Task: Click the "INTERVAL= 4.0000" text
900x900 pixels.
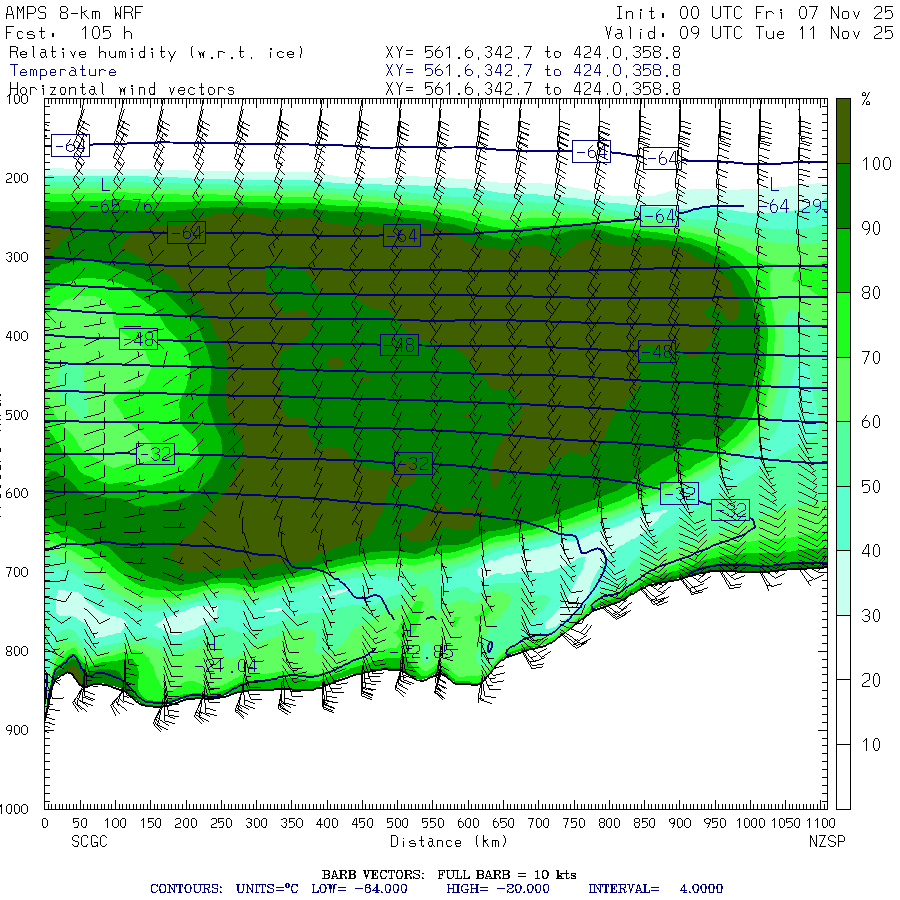Action: [x=655, y=889]
